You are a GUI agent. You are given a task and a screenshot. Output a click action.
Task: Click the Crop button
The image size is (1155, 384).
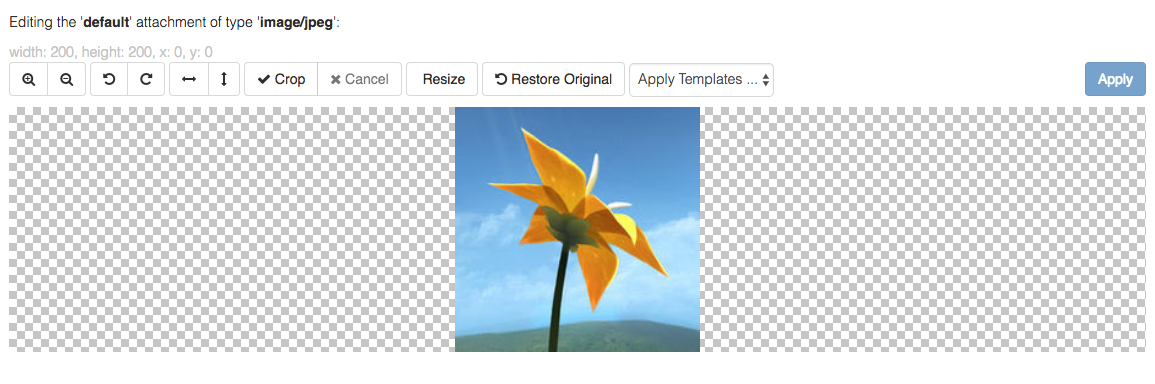click(281, 80)
